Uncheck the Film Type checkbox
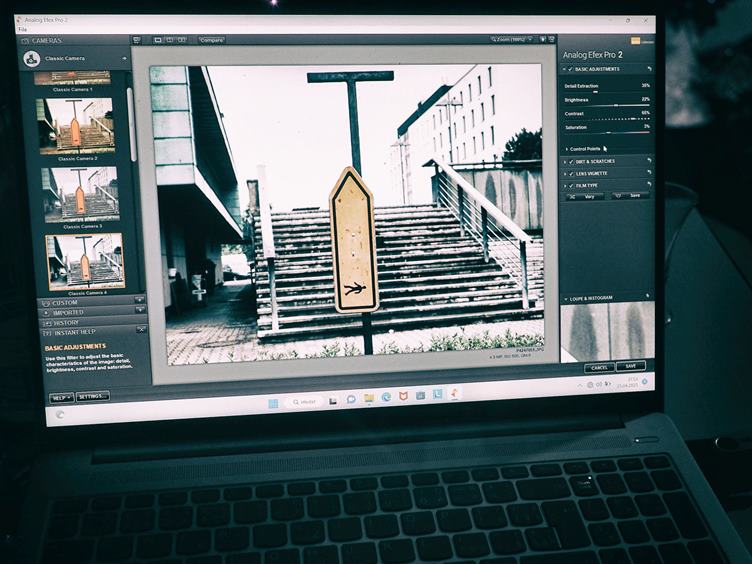 point(571,186)
